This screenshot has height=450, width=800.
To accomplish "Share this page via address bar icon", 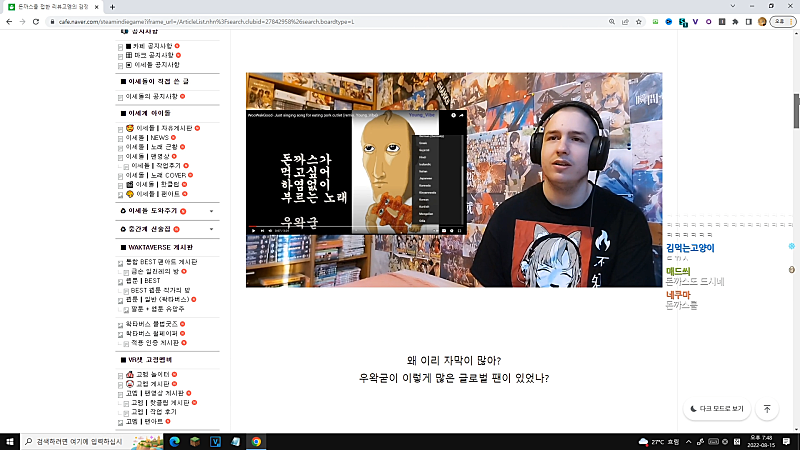I will pos(625,22).
